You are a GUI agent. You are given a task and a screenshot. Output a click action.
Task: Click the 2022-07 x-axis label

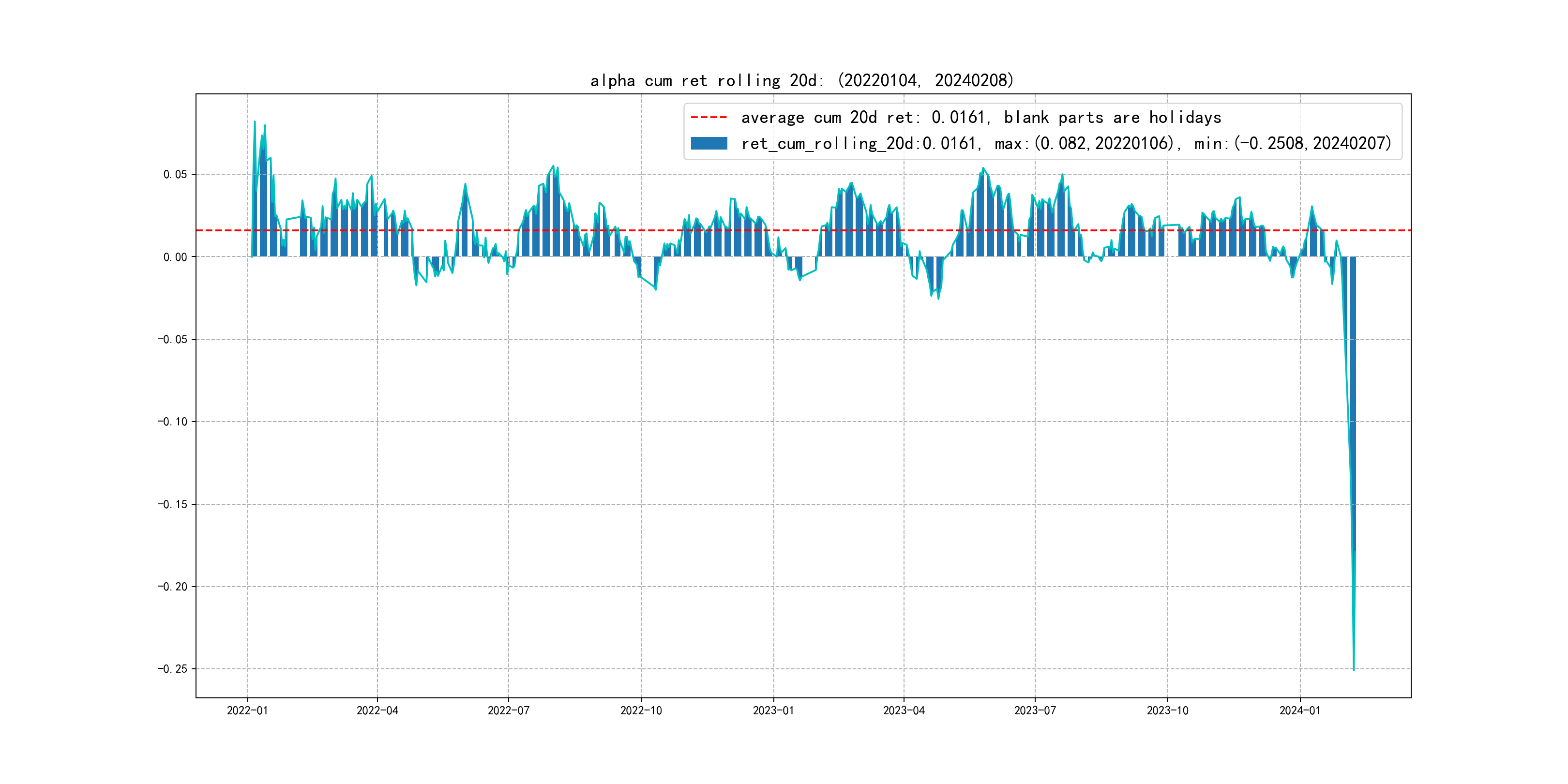508,710
